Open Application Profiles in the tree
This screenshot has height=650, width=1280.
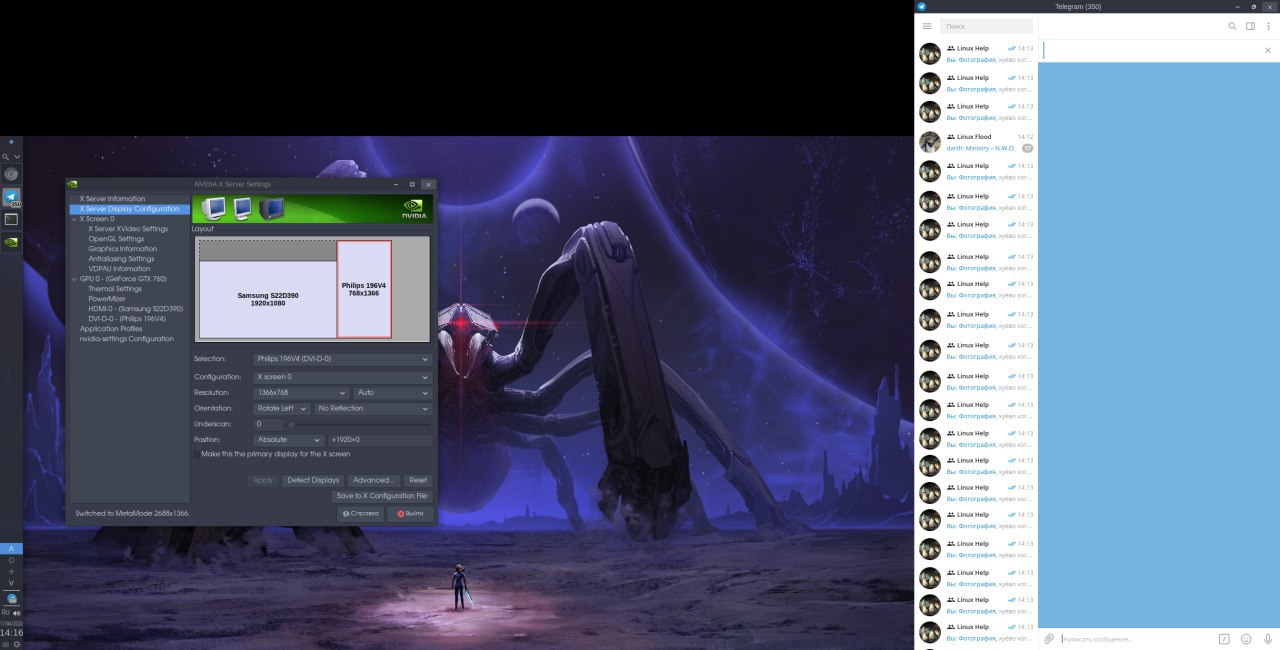(111, 329)
